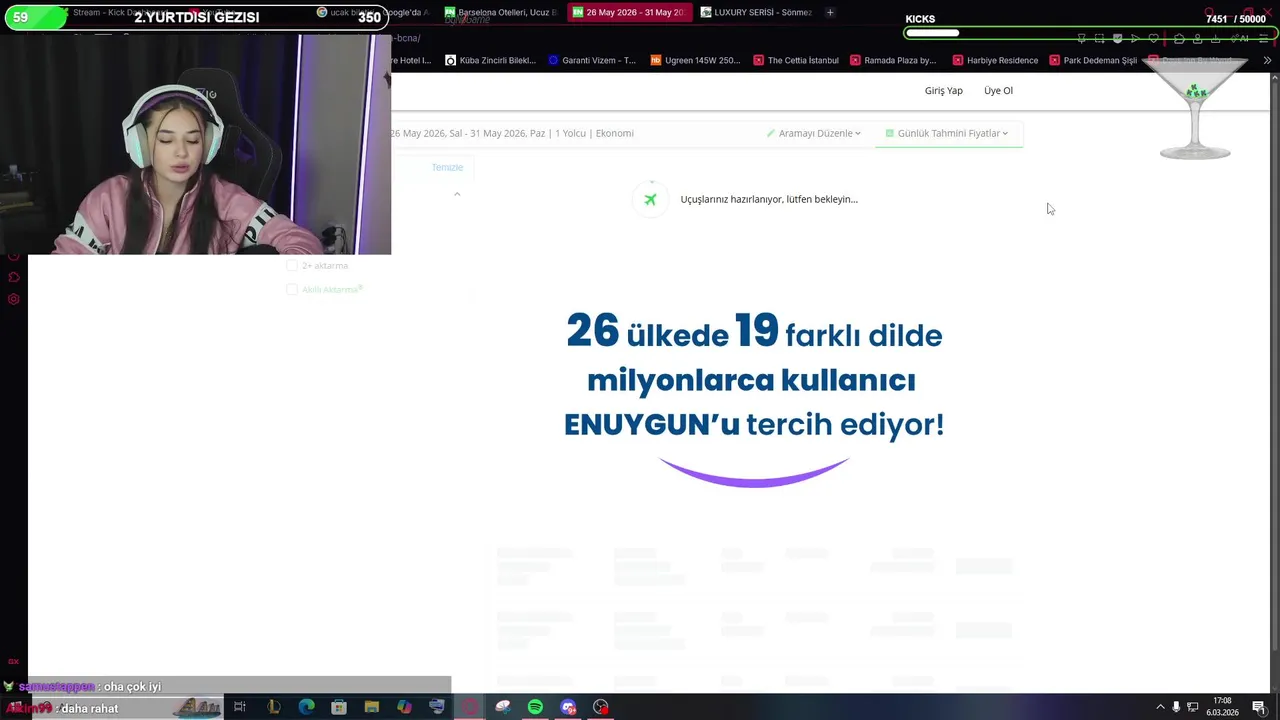Launch League of Legends from taskbar
This screenshot has width=1280, height=720.
pos(273,707)
